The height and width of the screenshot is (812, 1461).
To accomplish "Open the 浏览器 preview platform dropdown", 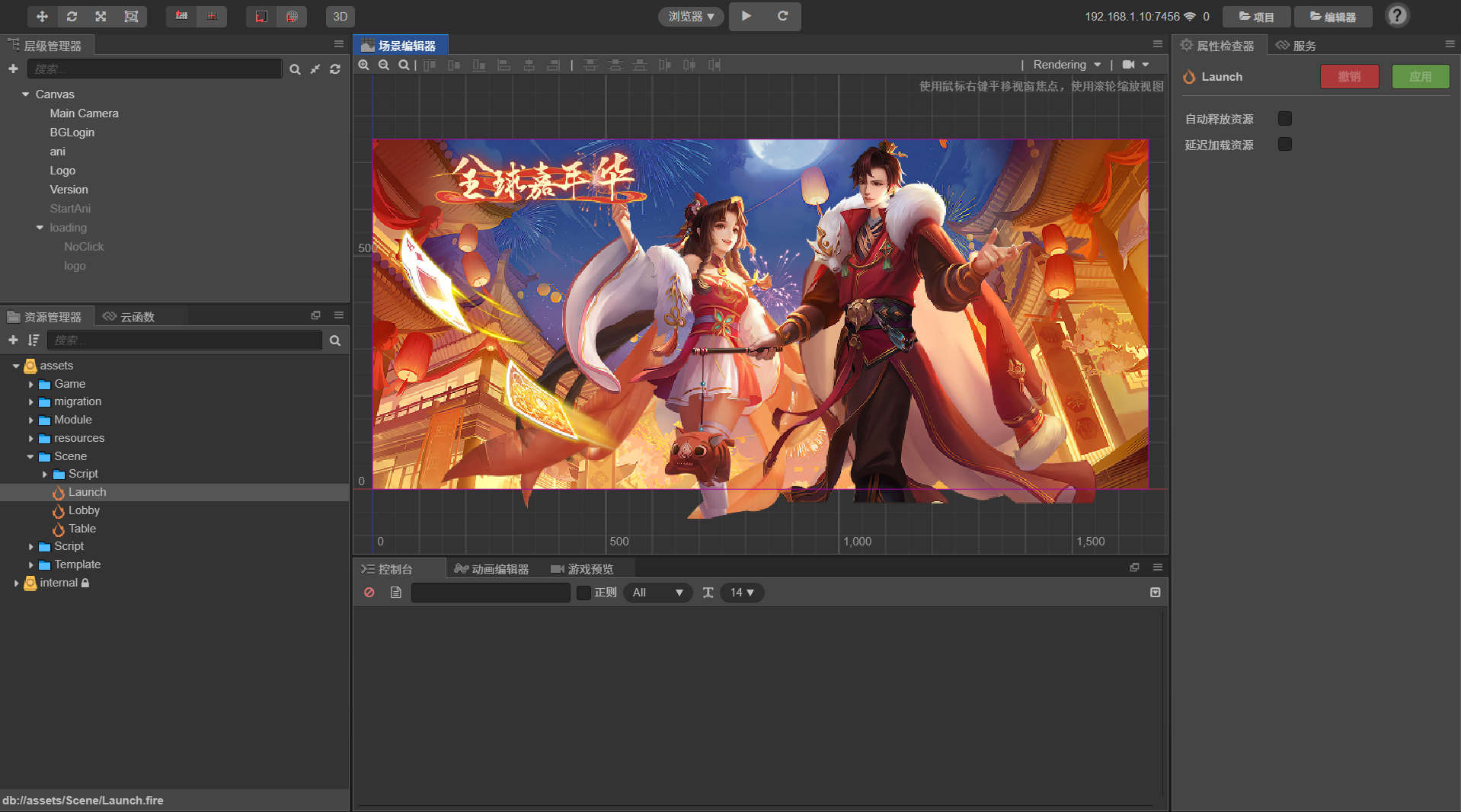I will tap(691, 16).
